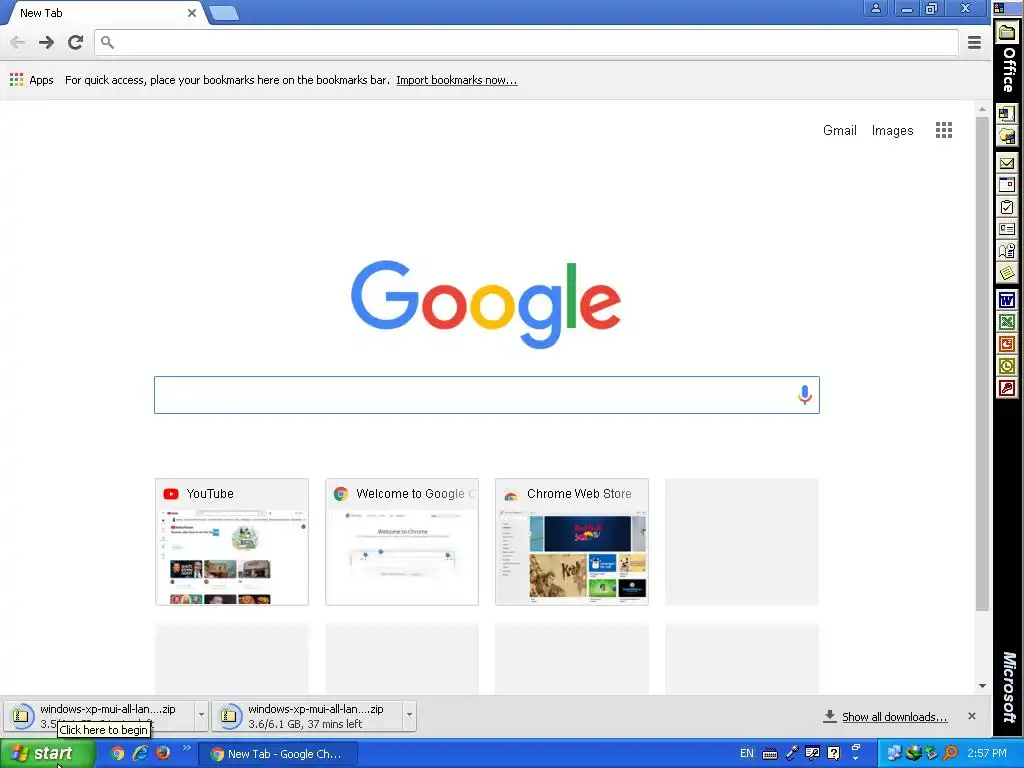Click the scrollbar up arrow

(982, 109)
